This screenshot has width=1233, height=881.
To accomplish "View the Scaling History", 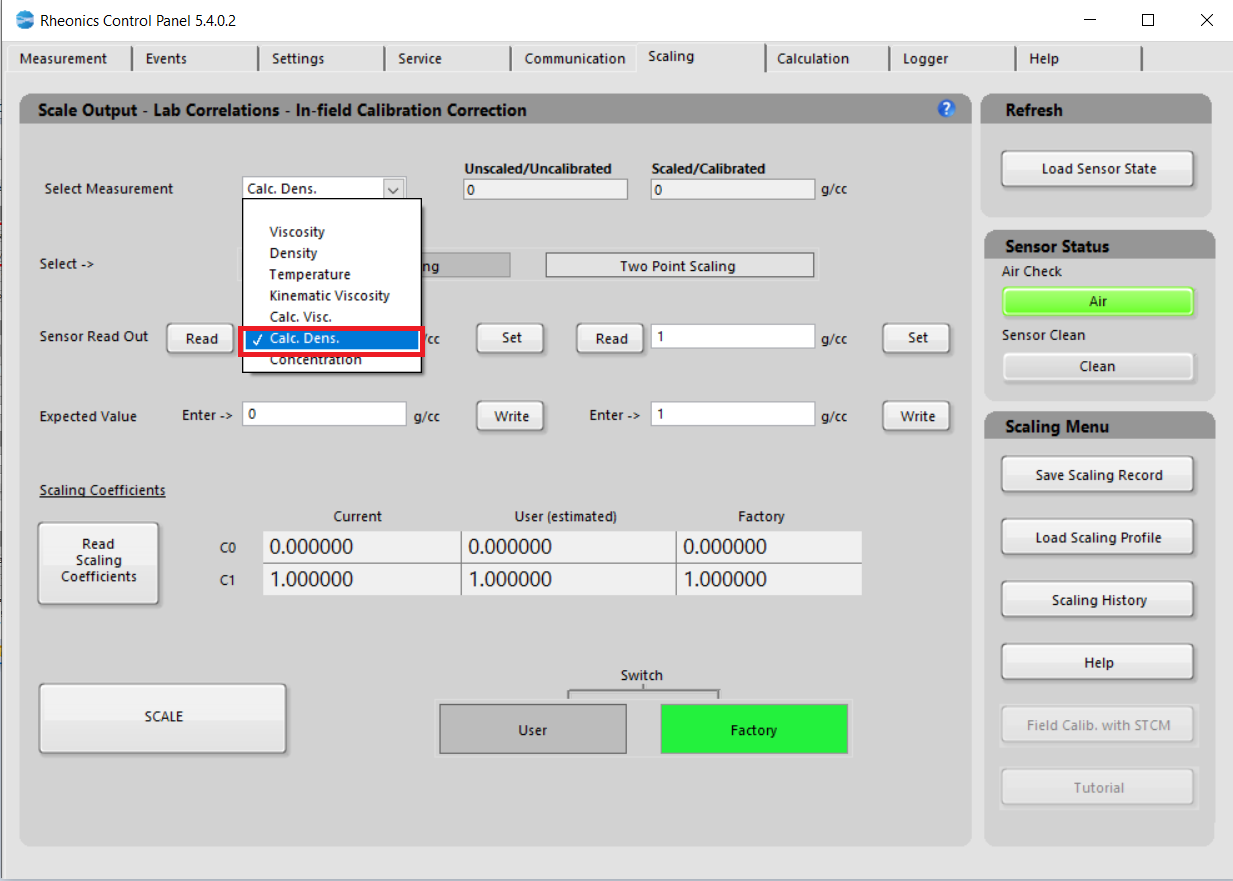I will pos(1098,600).
